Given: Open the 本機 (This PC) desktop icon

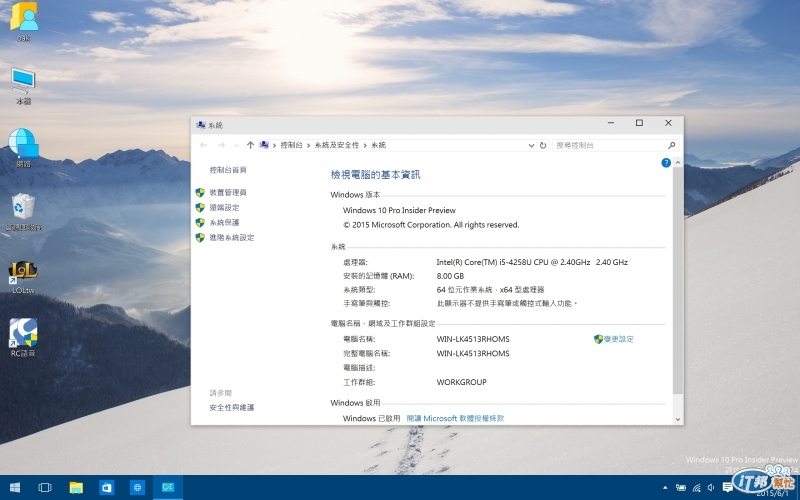Looking at the screenshot, I should (x=23, y=86).
